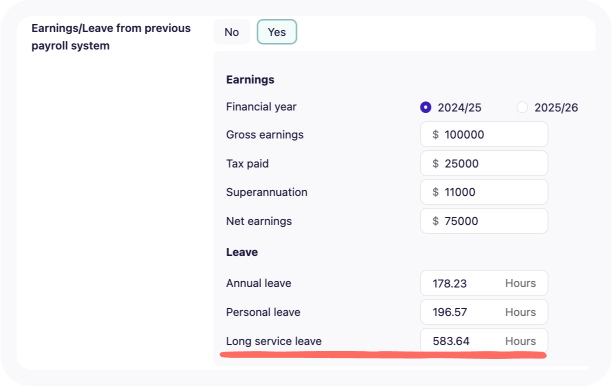Click the Long service leave hours field
The image size is (612, 386).
point(484,340)
